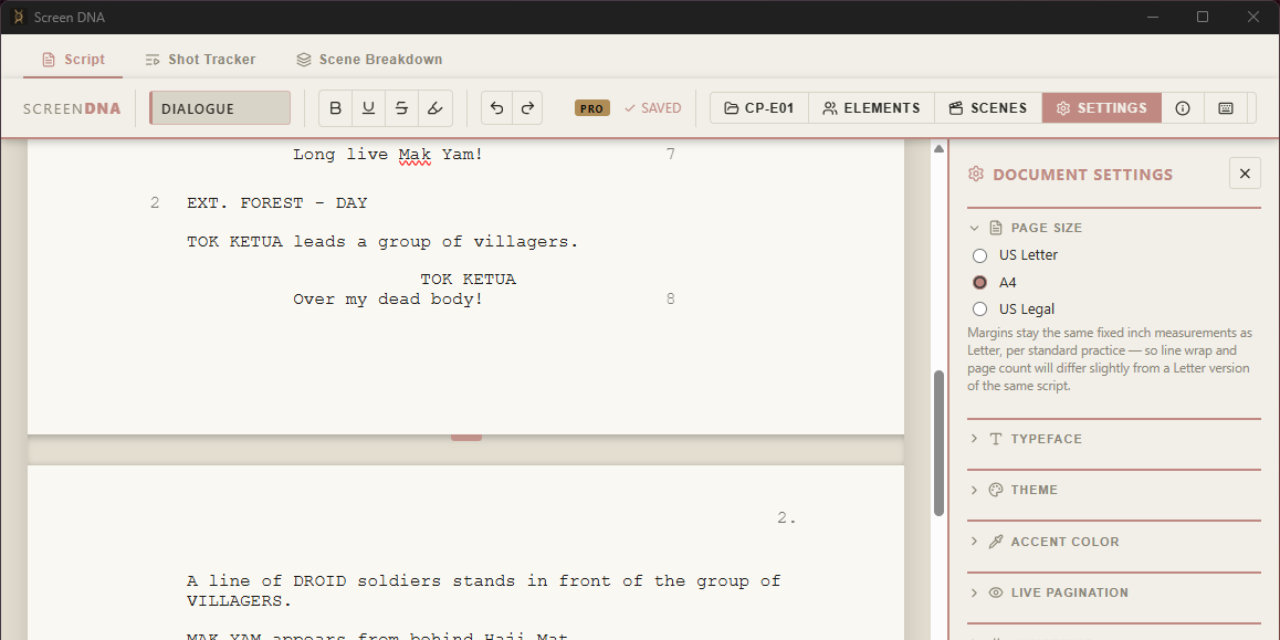Image resolution: width=1280 pixels, height=640 pixels.
Task: Click the page break marker handle
Action: coord(466,437)
